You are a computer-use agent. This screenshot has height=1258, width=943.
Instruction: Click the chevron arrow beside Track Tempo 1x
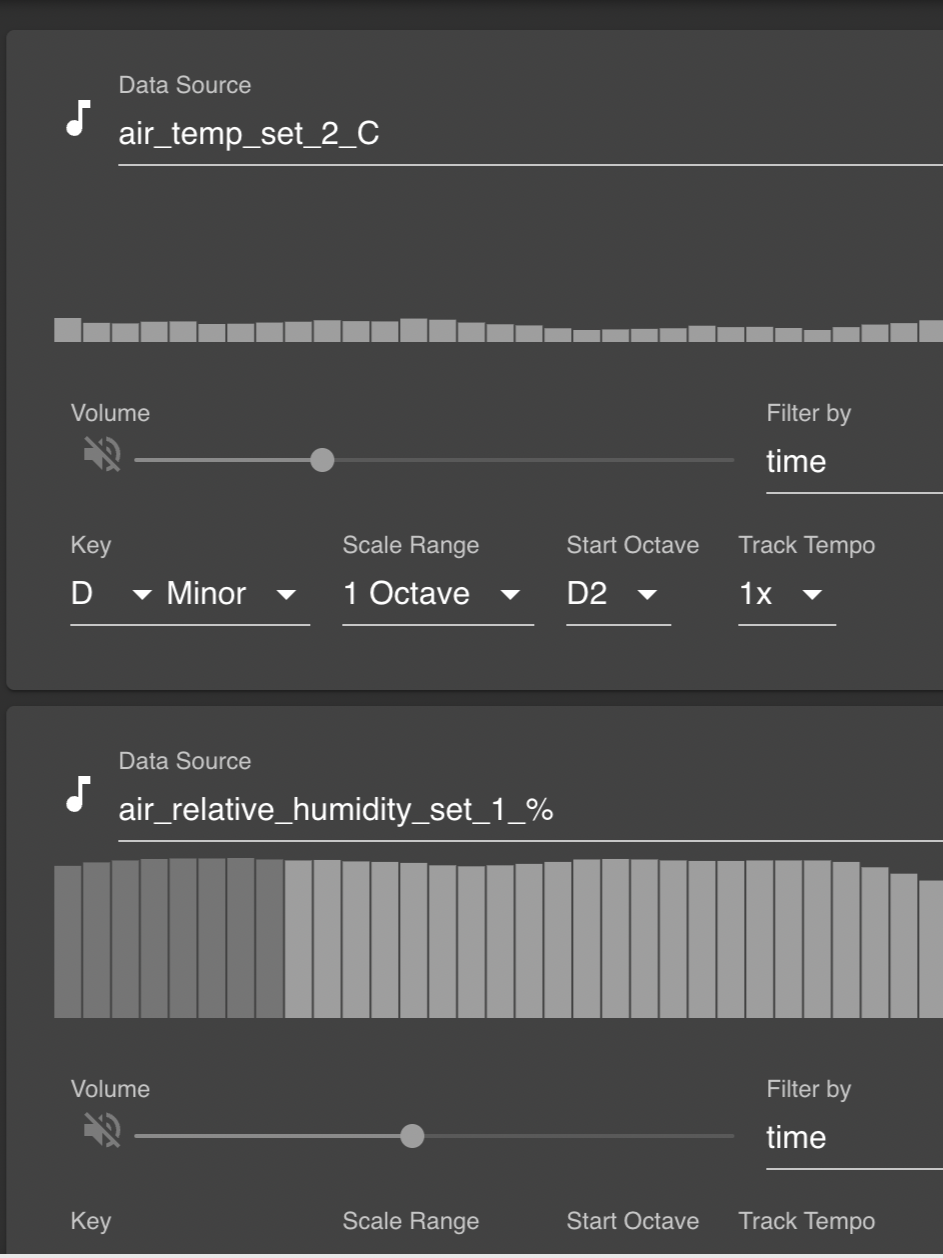coord(812,595)
